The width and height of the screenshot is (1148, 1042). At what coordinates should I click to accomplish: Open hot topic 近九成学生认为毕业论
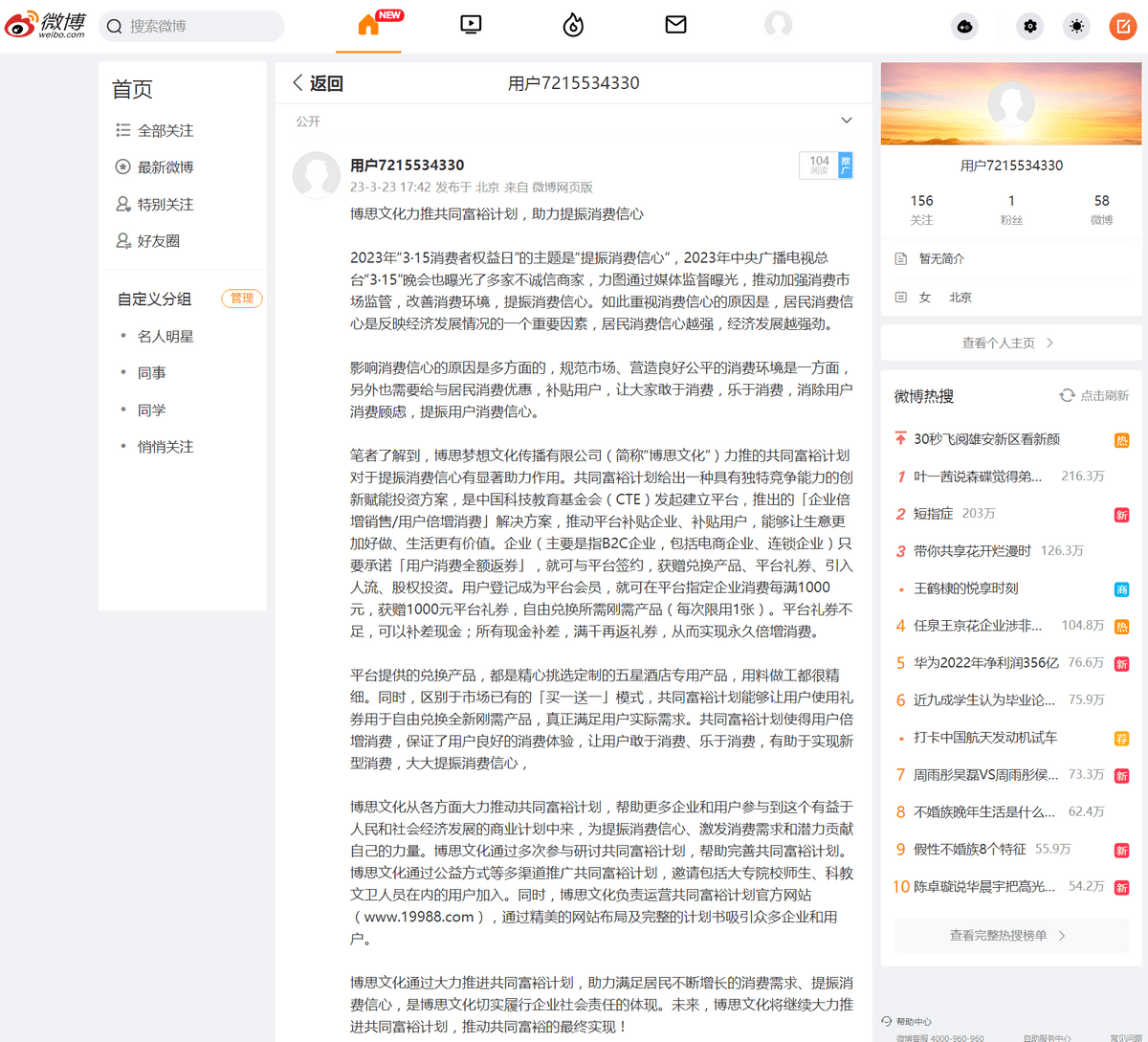pyautogui.click(x=984, y=700)
